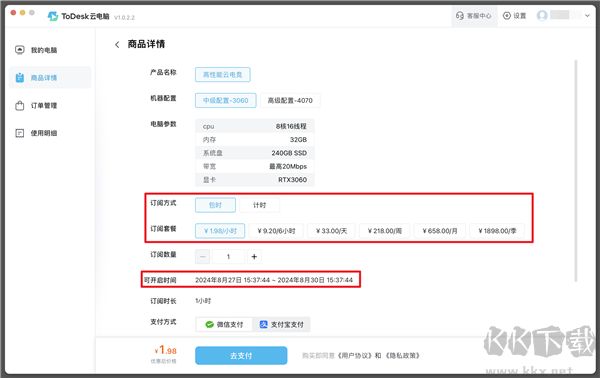
Task: Go back with the left arrow icon
Action: [x=117, y=45]
